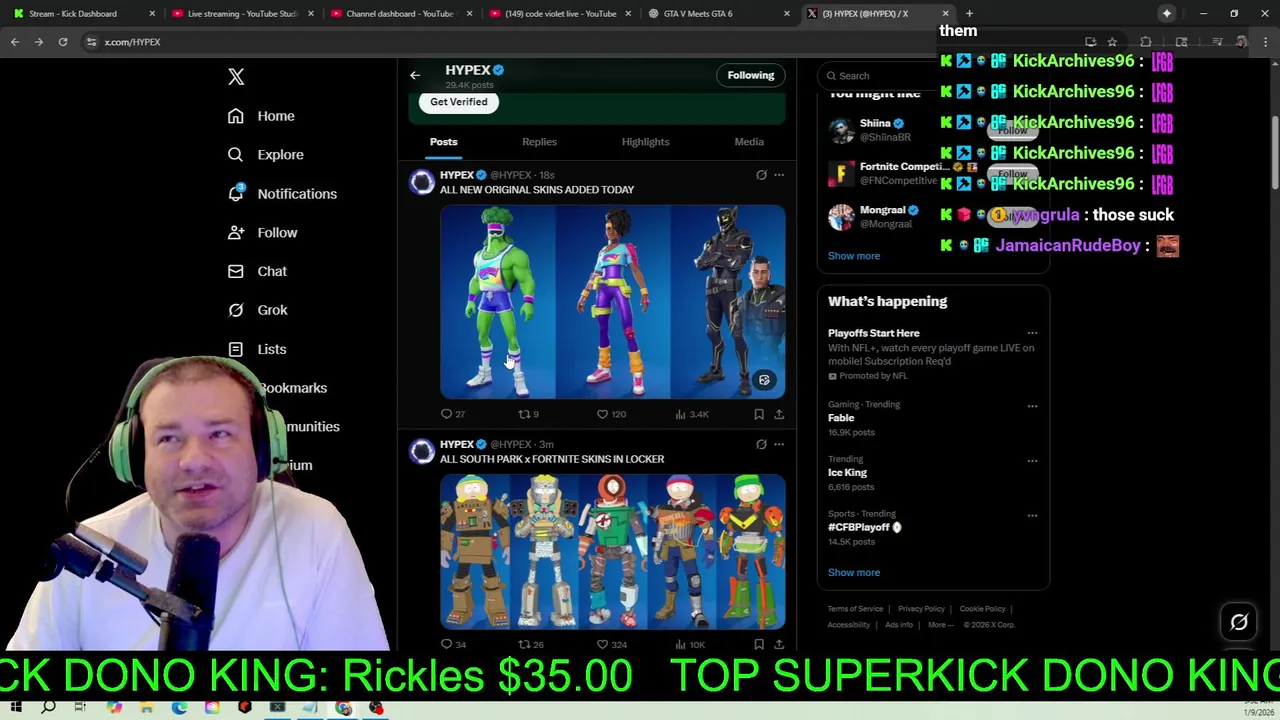This screenshot has width=1280, height=720.
Task: Open Follow people icon in sidebar
Action: tap(235, 232)
